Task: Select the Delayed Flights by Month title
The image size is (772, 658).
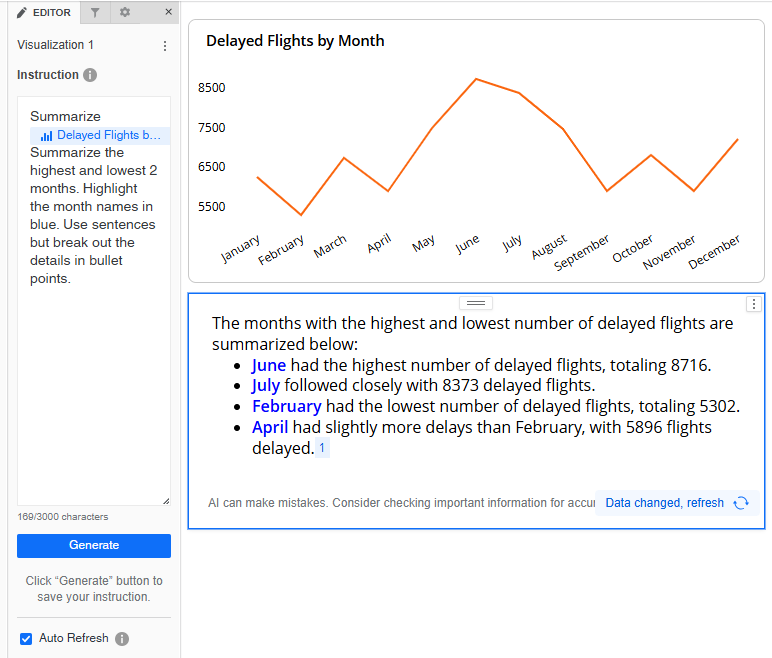Action: (295, 41)
